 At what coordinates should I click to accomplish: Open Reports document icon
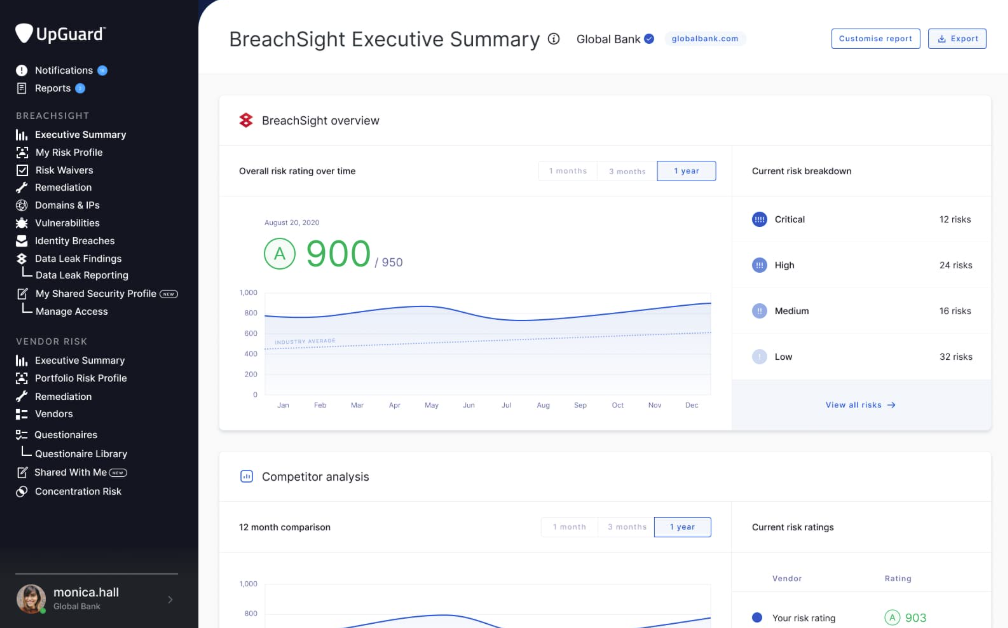[22, 88]
